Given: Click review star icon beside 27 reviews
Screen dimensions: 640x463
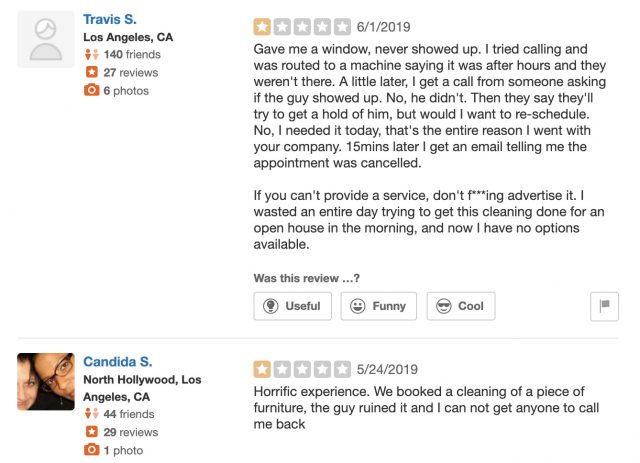Looking at the screenshot, I should coord(91,73).
